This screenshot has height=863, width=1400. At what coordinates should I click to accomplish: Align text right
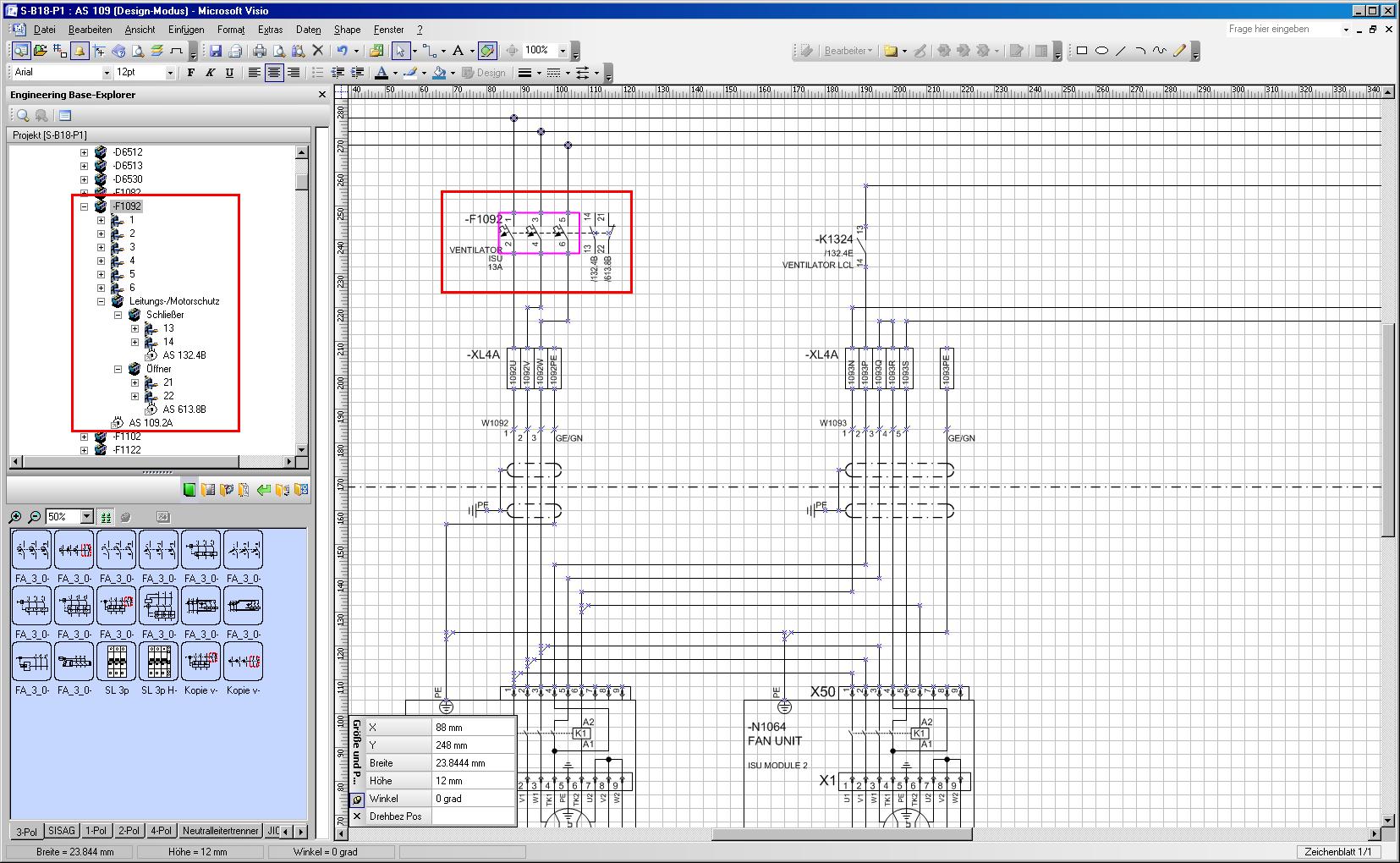[x=293, y=73]
